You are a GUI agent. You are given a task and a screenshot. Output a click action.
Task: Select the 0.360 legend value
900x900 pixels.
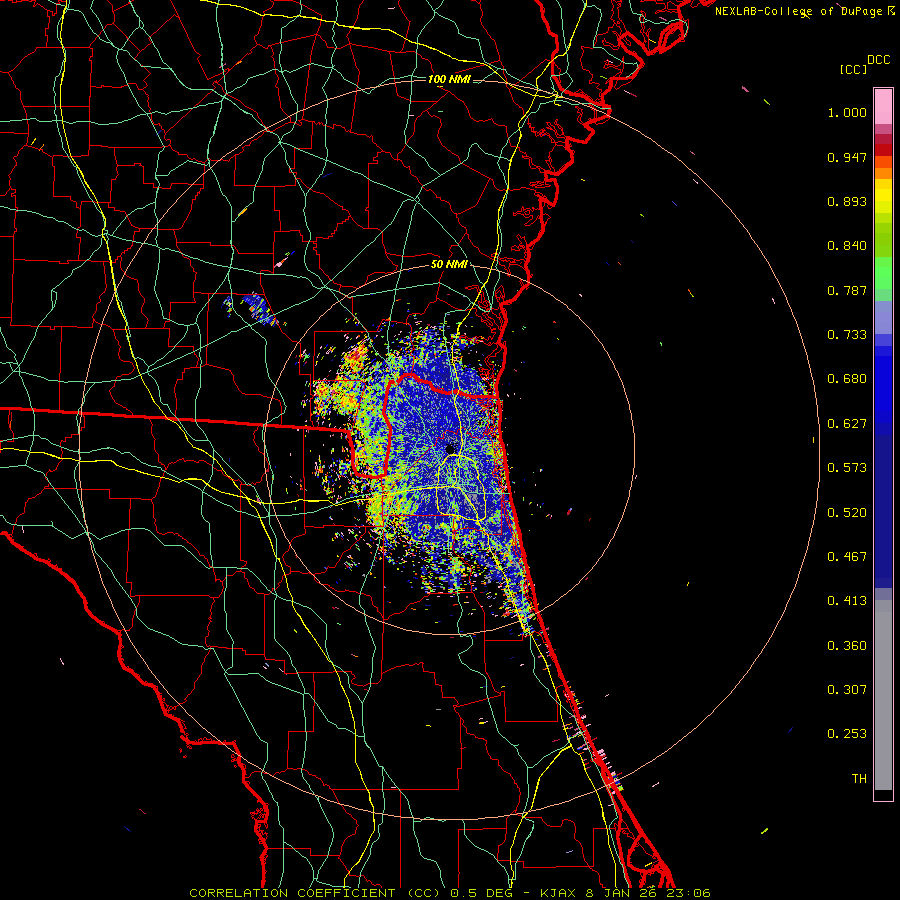tap(847, 646)
